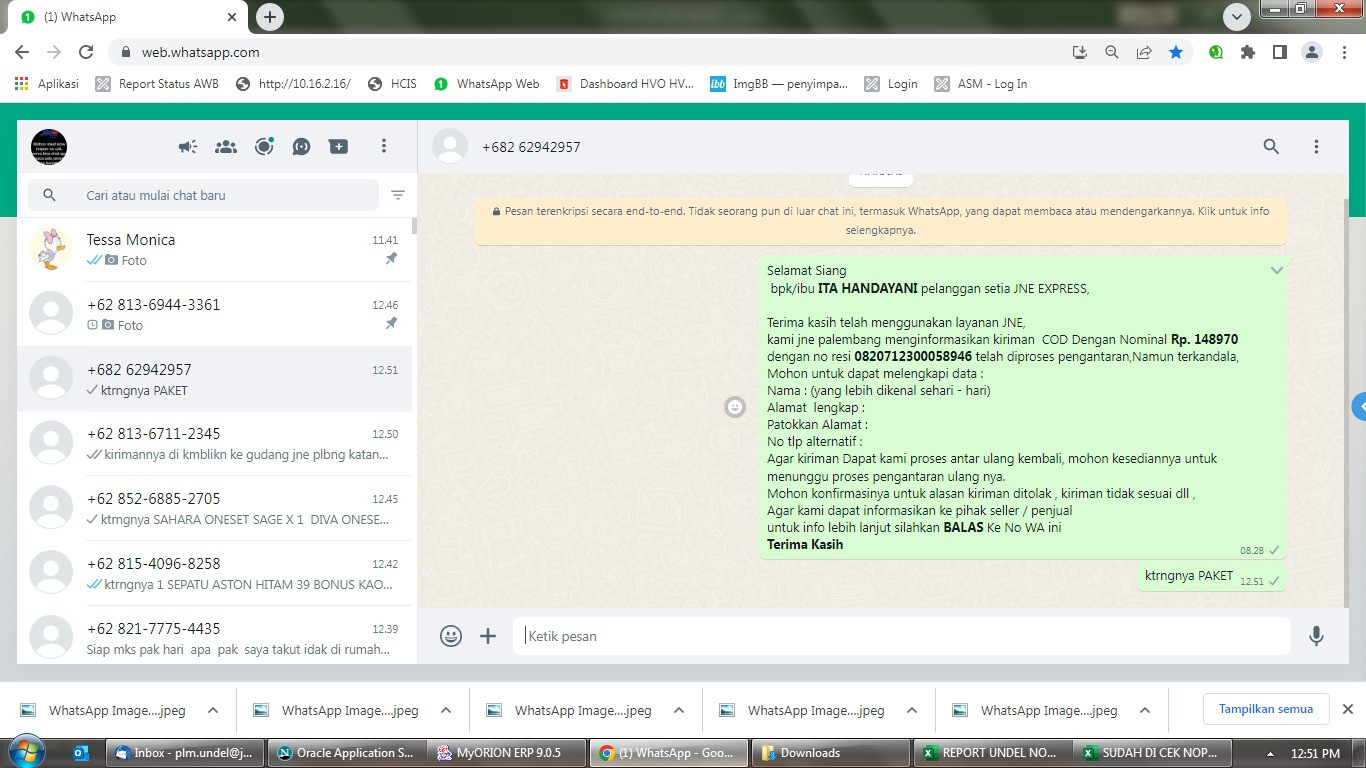The image size is (1366, 768).
Task: Go back in the browser
Action: click(x=22, y=52)
